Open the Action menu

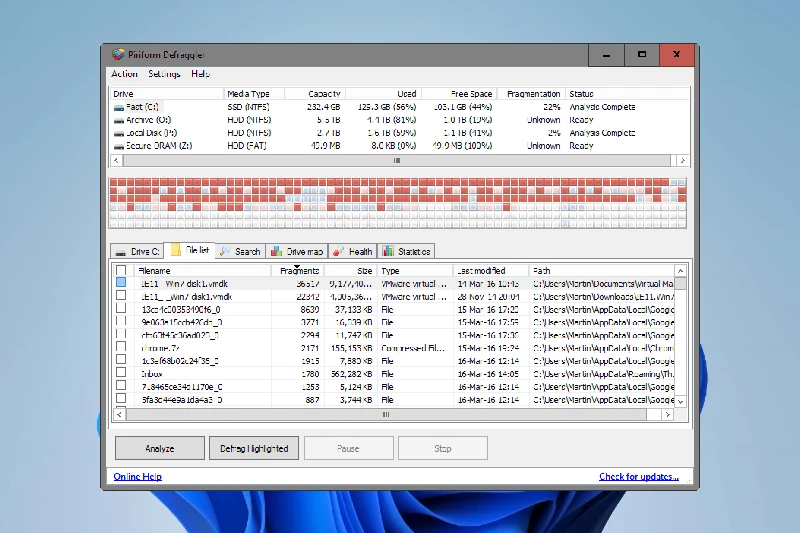[x=124, y=74]
